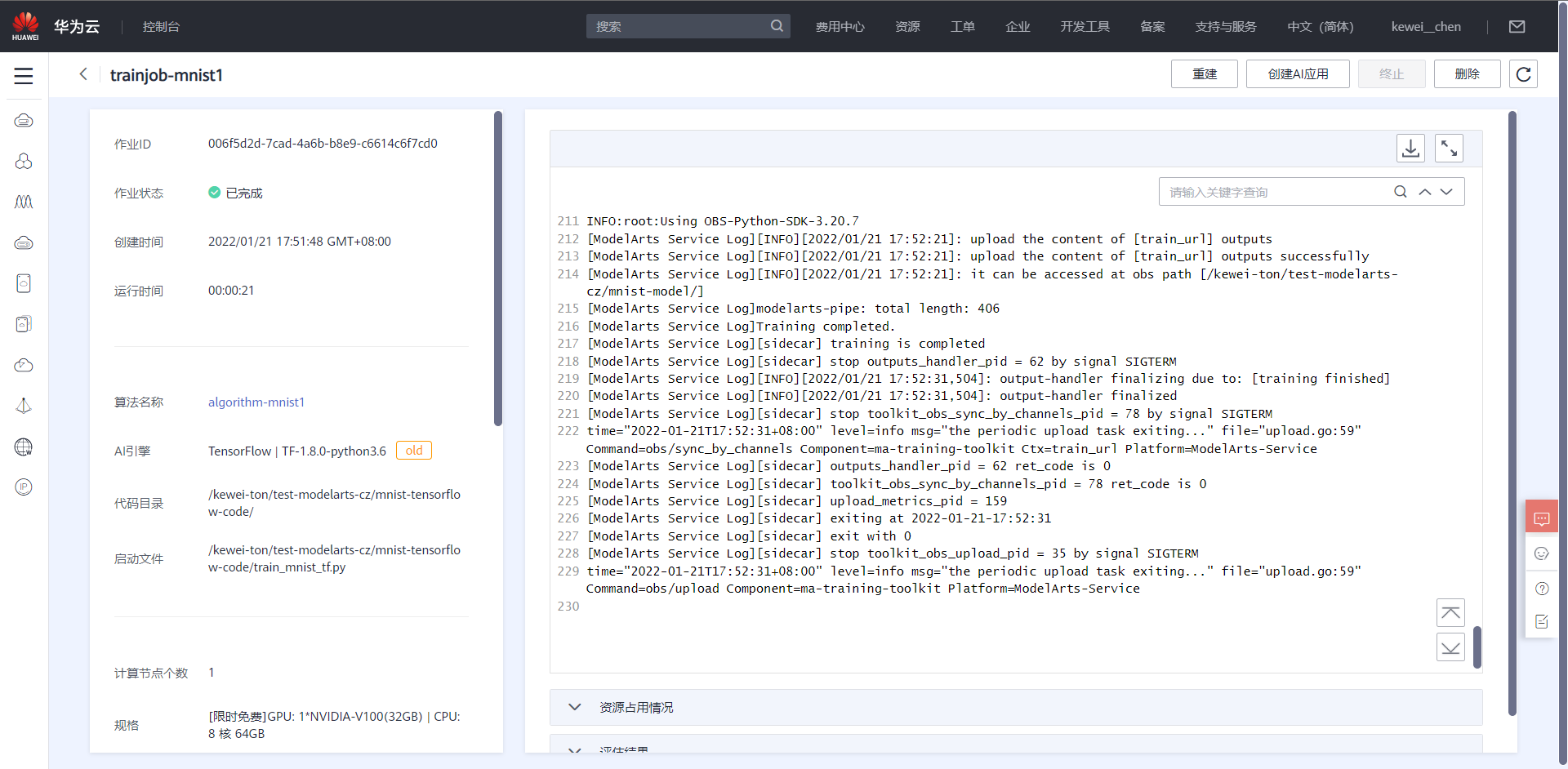Open the algorithm-mnist1 link
This screenshot has height=769, width=1568.
[256, 402]
